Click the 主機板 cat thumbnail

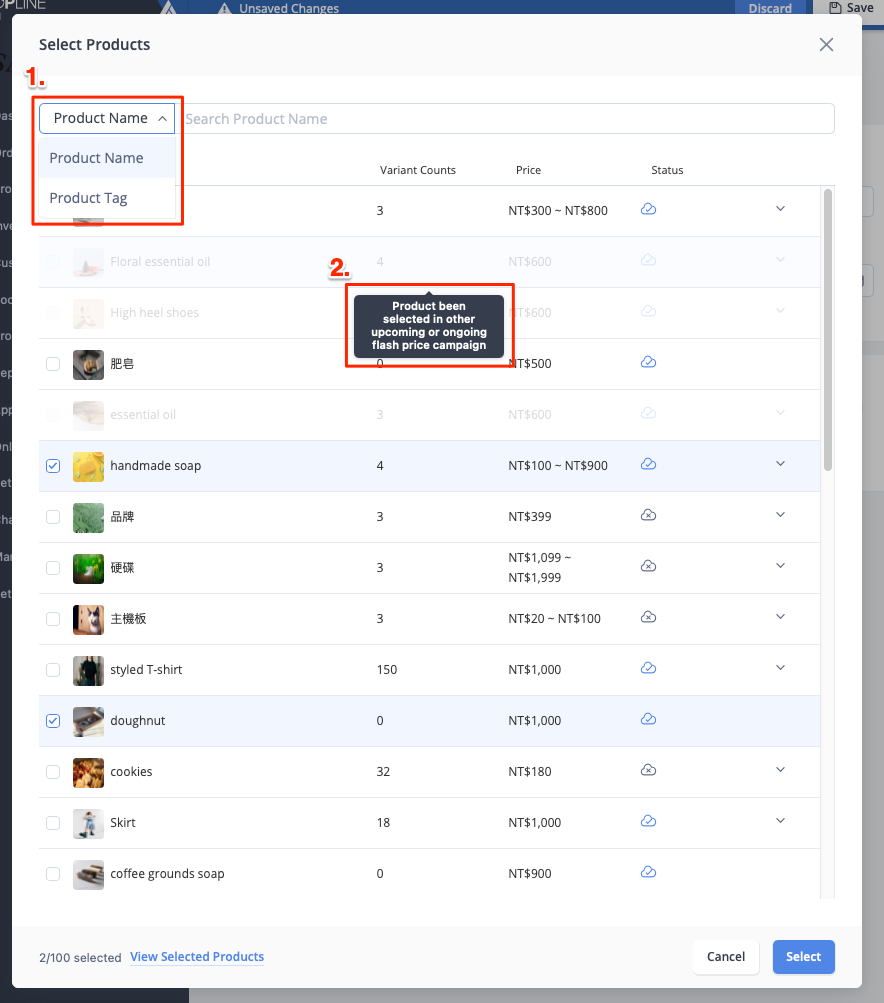88,620
